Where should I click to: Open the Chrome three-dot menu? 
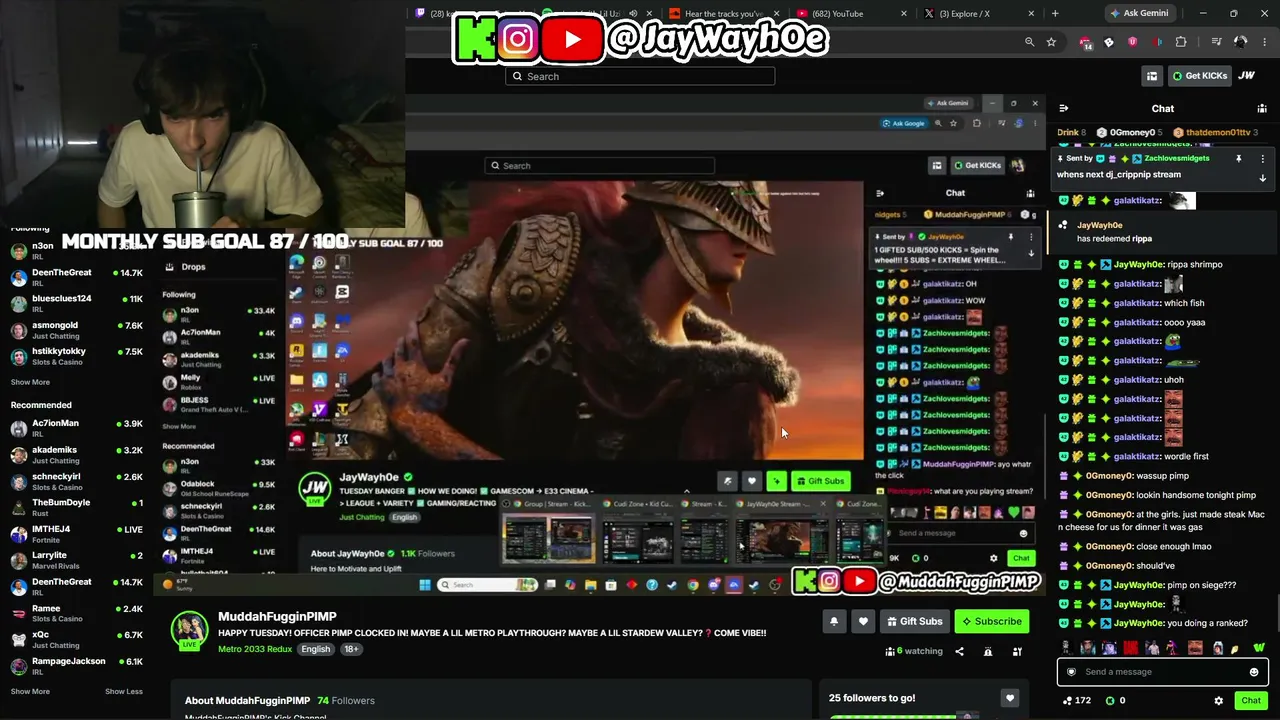(x=1264, y=42)
